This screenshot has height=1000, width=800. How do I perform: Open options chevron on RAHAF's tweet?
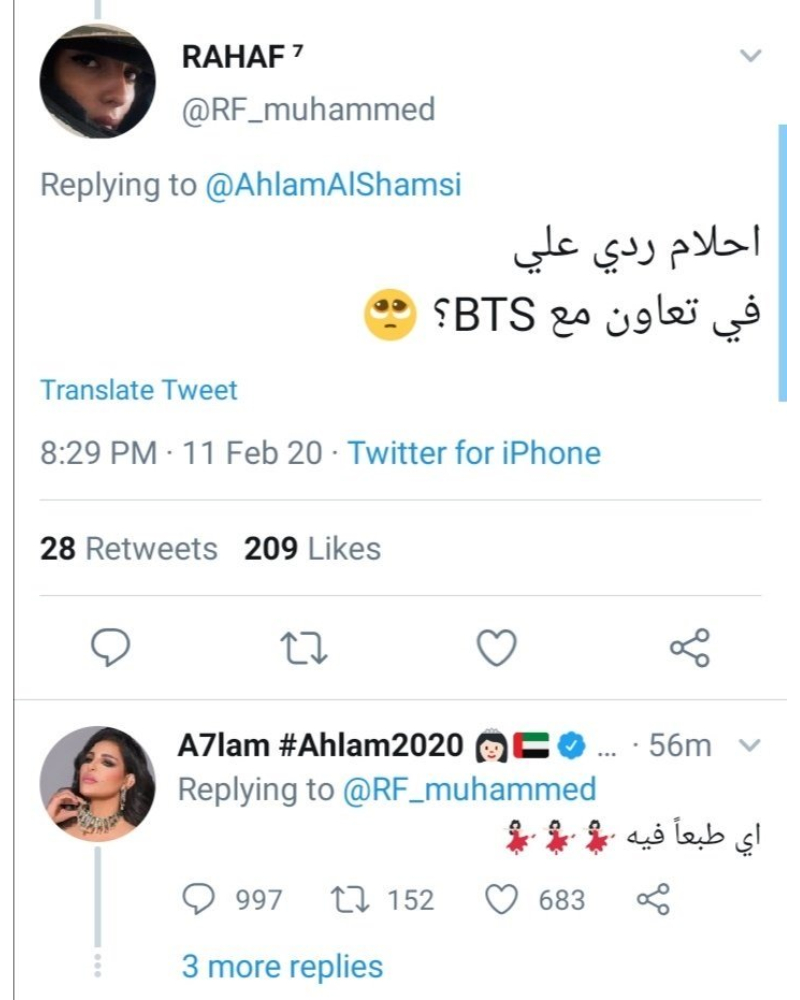point(750,57)
